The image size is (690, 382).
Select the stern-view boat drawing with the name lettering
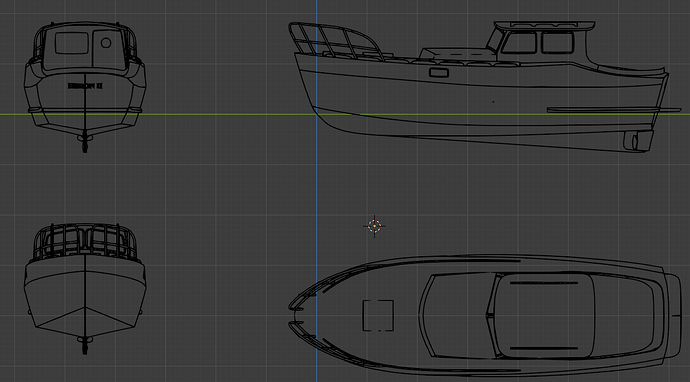pos(85,86)
